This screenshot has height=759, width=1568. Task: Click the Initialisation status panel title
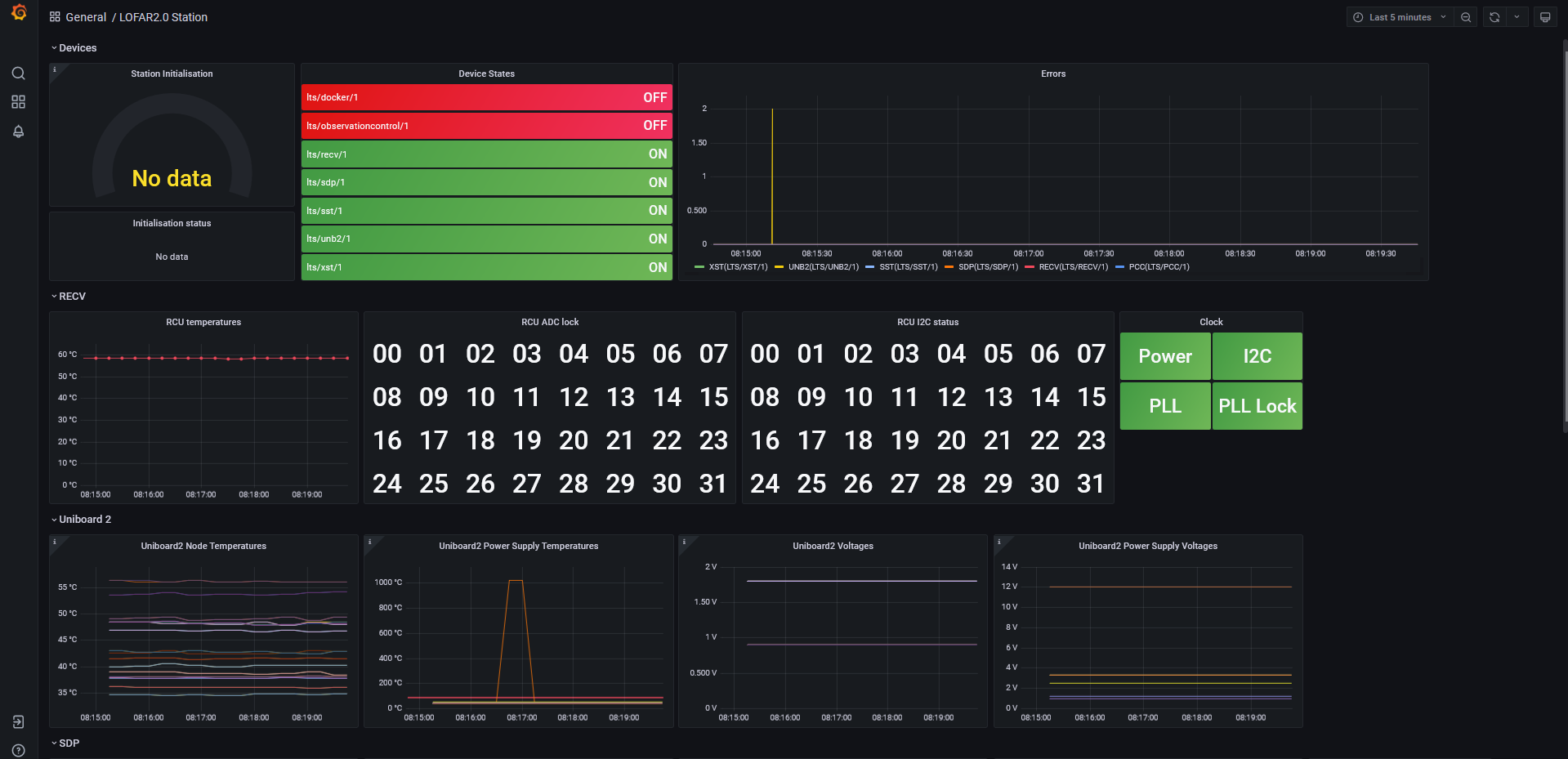coord(172,223)
